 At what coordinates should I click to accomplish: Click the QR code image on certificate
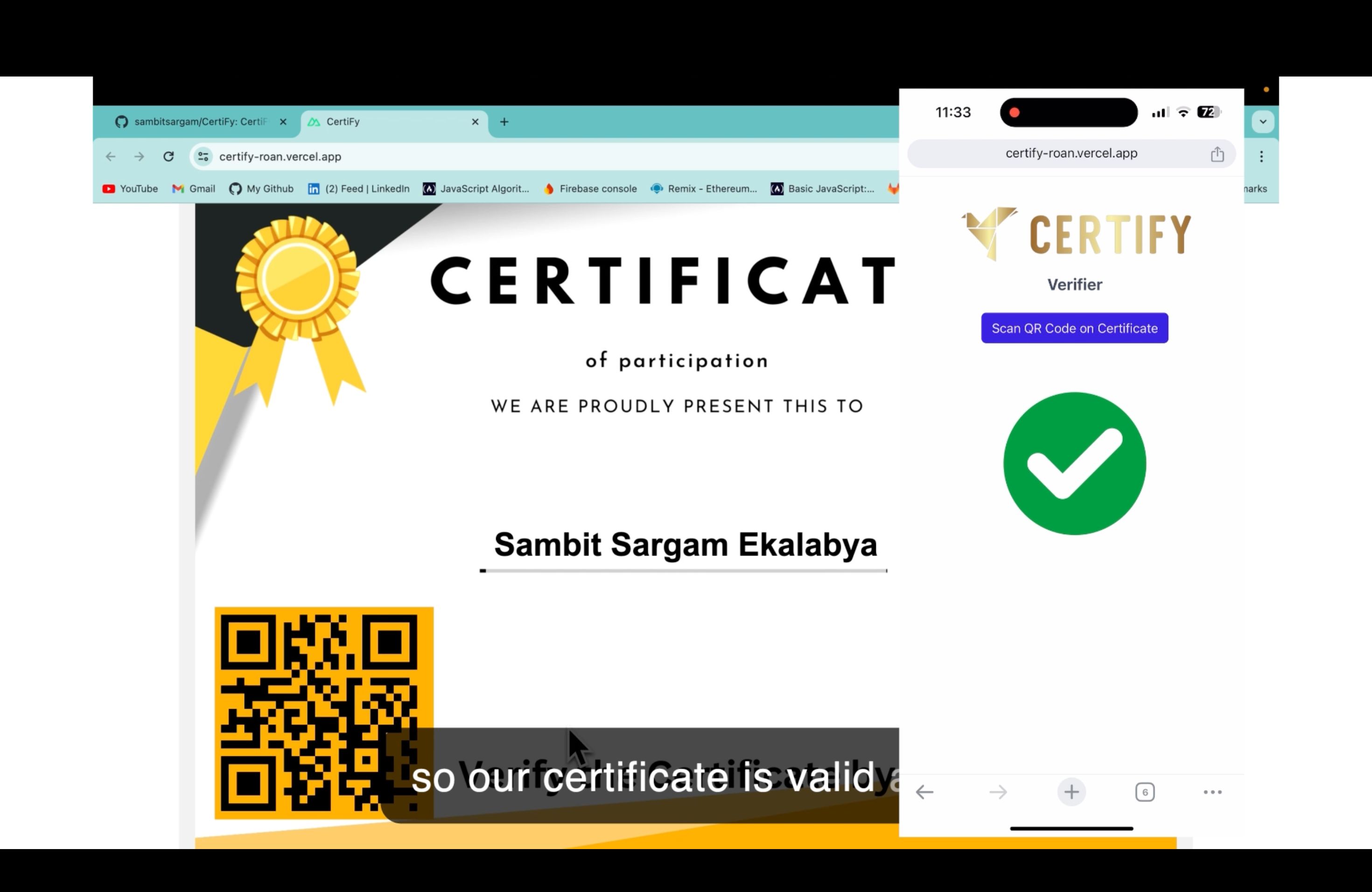[323, 712]
